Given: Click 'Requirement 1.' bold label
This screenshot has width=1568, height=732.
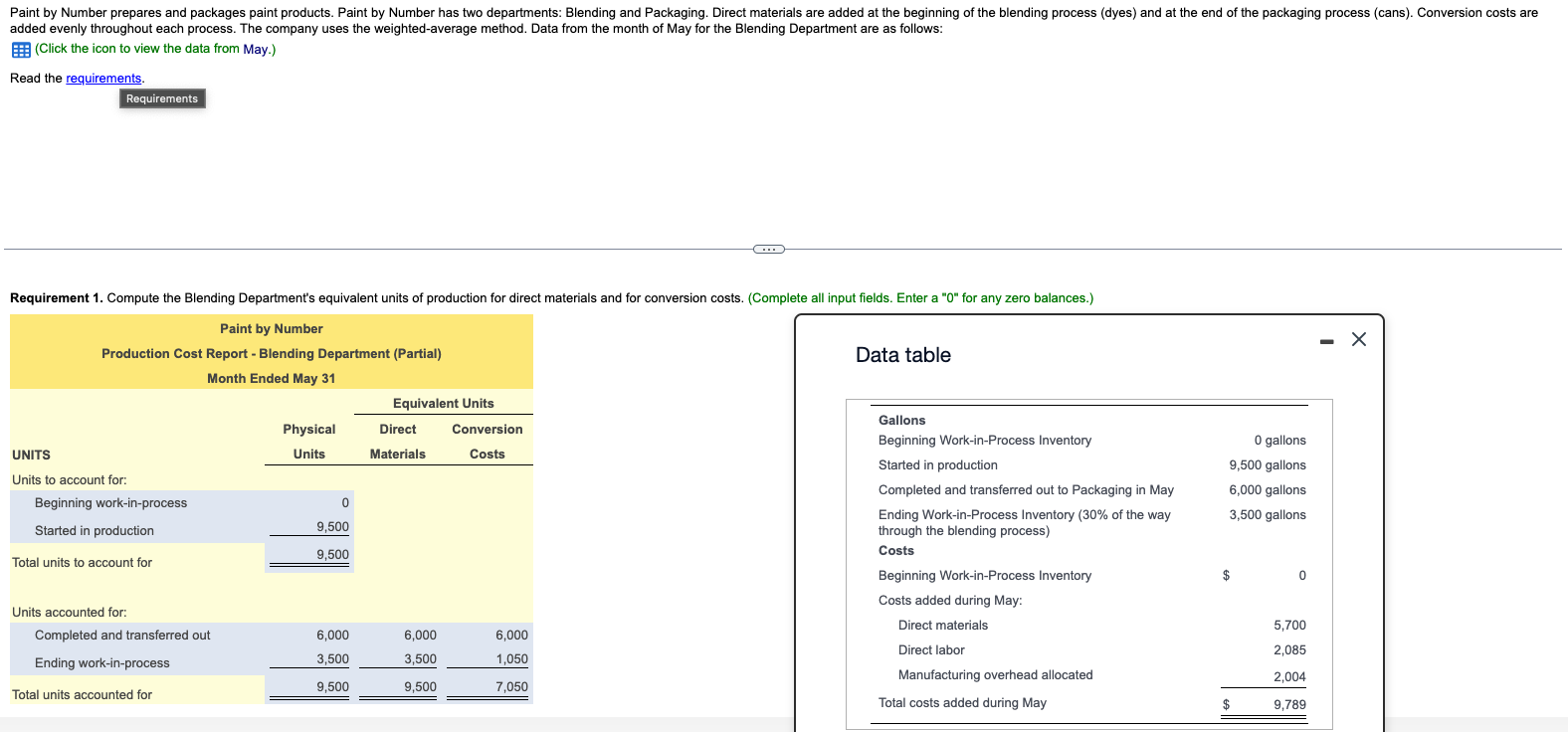Looking at the screenshot, I should tap(57, 298).
